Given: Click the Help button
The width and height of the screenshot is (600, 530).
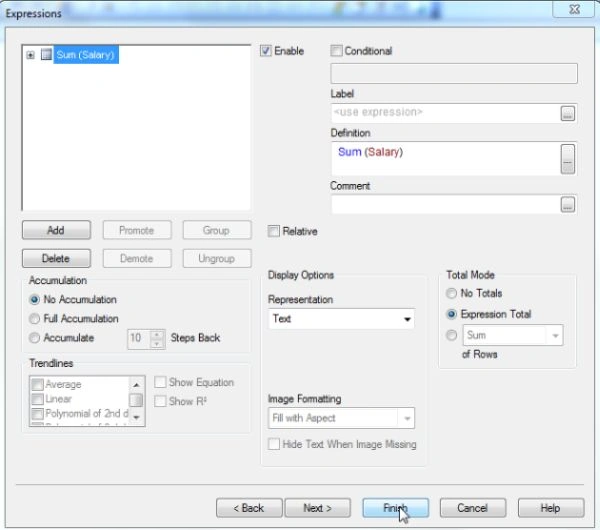Looking at the screenshot, I should click(551, 508).
